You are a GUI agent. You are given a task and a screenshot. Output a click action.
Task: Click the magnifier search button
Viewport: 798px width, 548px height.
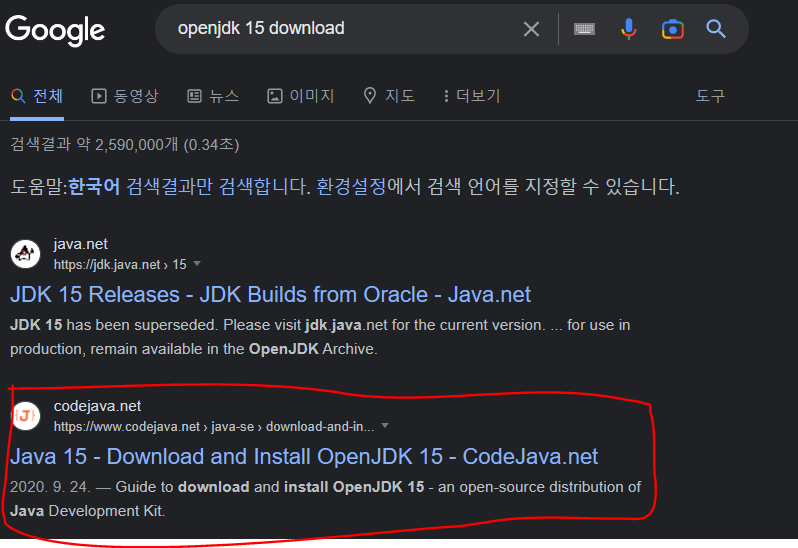coord(716,29)
